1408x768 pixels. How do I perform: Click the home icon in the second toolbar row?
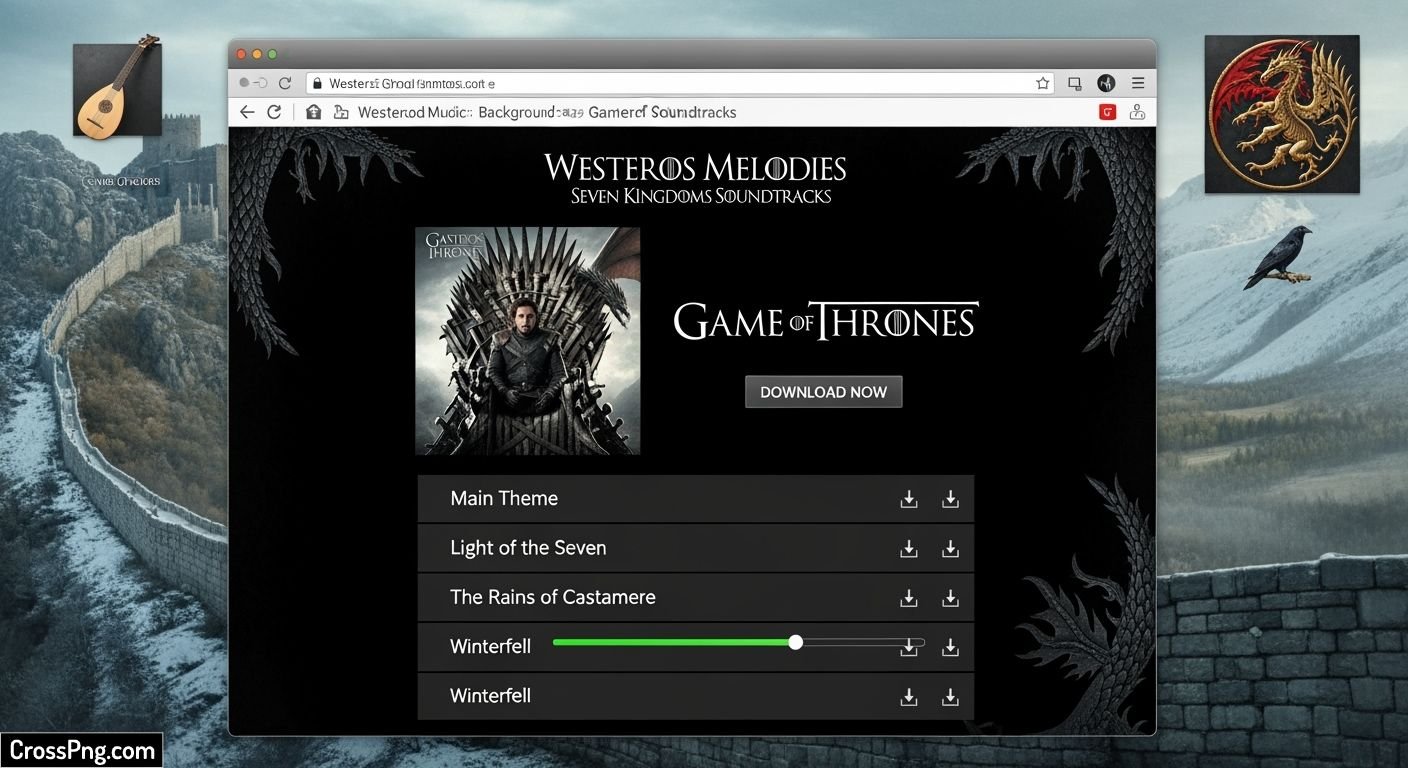pyautogui.click(x=313, y=112)
